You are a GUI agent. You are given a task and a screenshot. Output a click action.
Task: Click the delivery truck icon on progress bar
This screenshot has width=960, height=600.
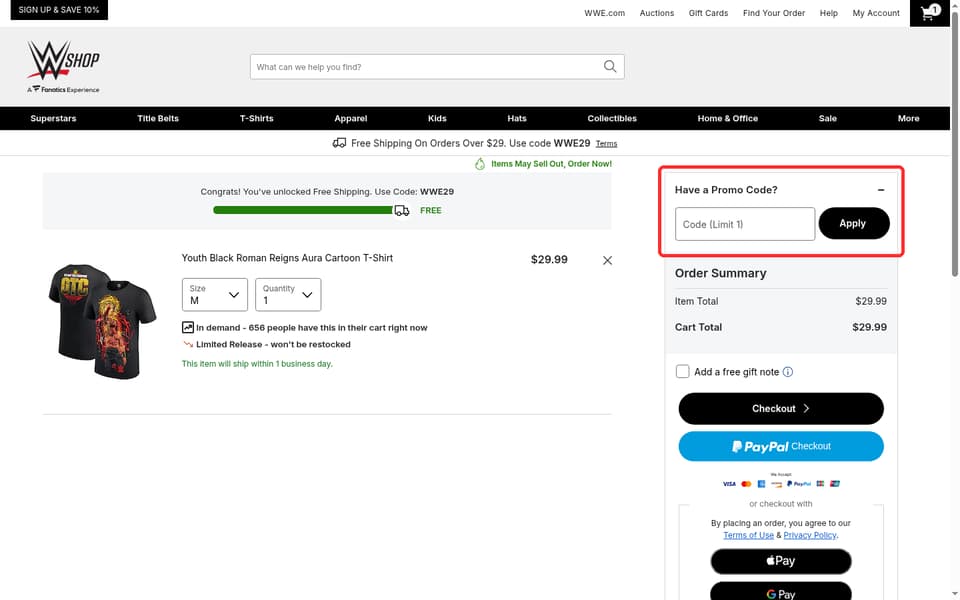[402, 211]
